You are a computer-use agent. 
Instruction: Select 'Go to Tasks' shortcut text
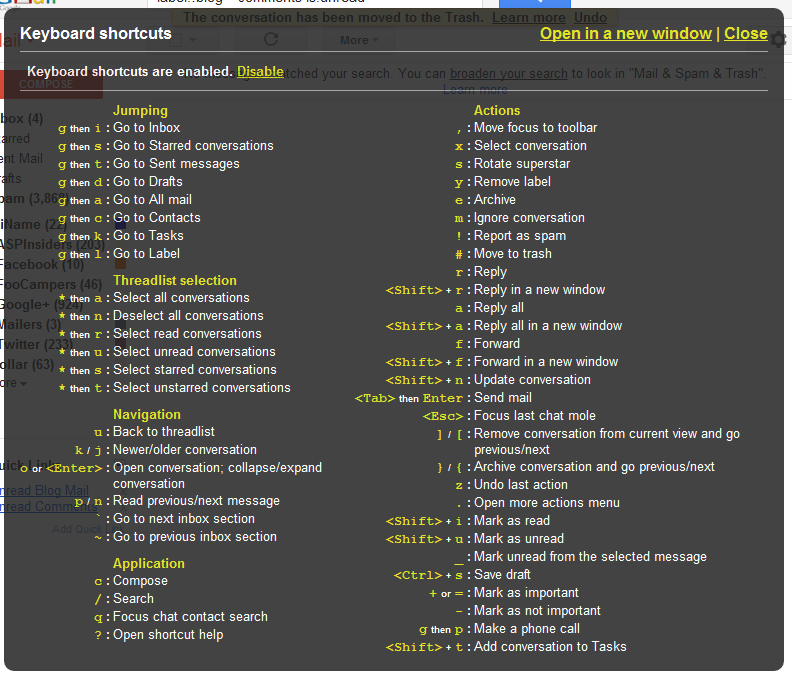click(148, 235)
